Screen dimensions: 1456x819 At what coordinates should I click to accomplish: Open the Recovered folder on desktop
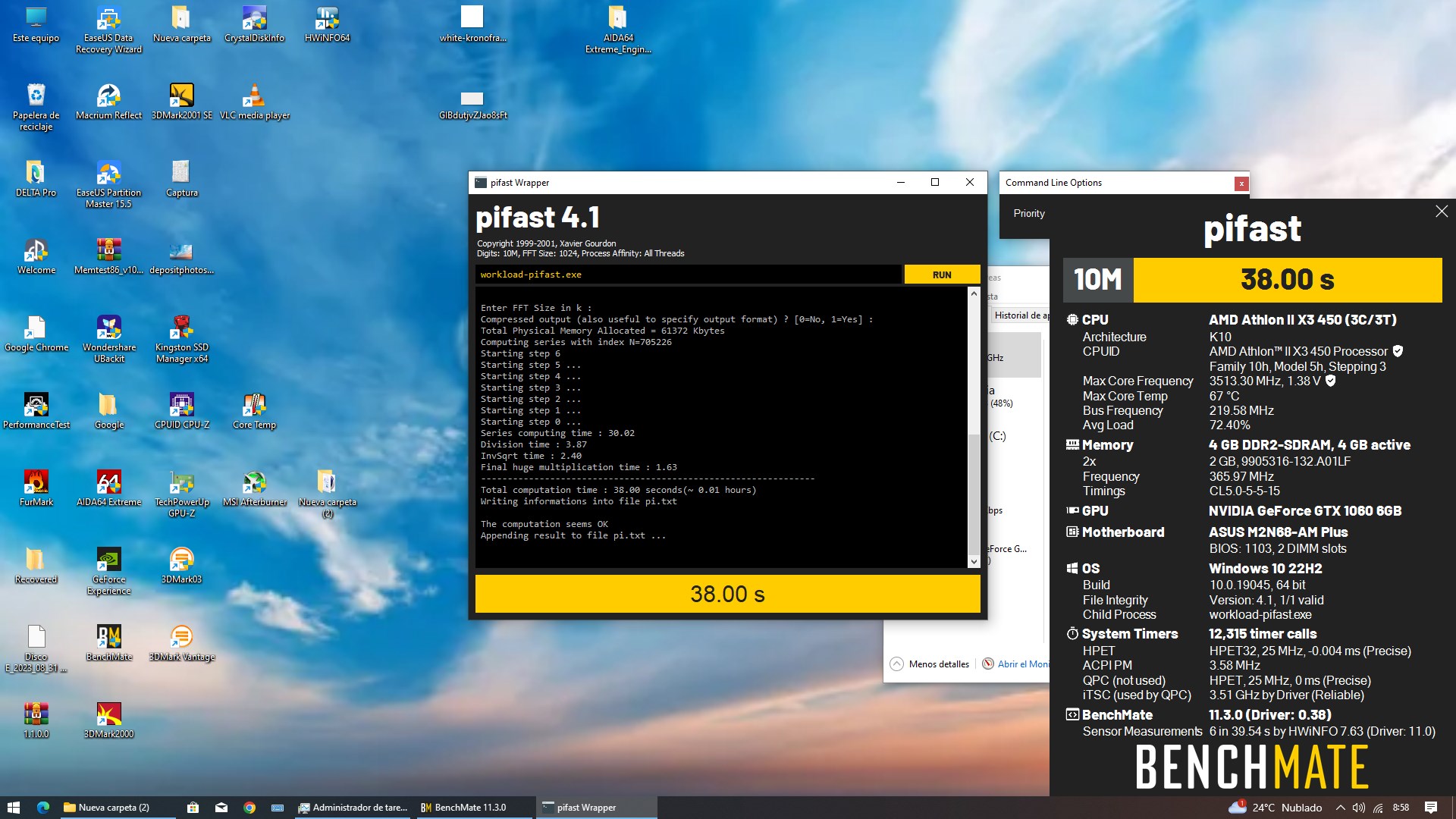[x=36, y=566]
